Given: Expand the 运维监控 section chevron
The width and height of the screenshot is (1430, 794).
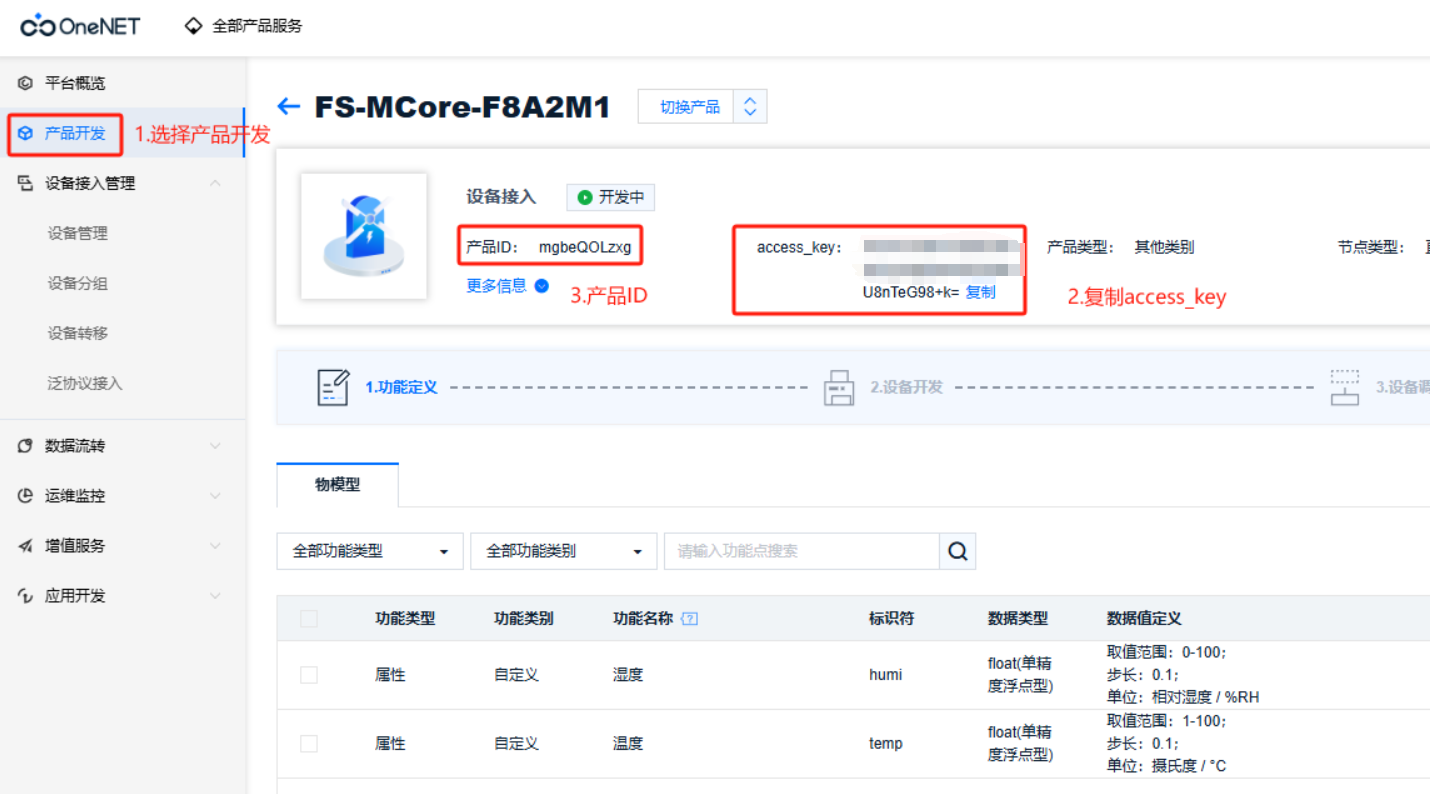Looking at the screenshot, I should pyautogui.click(x=215, y=496).
